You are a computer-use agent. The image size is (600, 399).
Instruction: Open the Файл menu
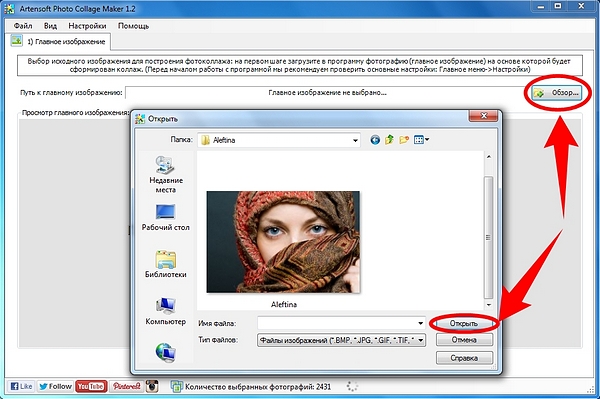[23, 26]
